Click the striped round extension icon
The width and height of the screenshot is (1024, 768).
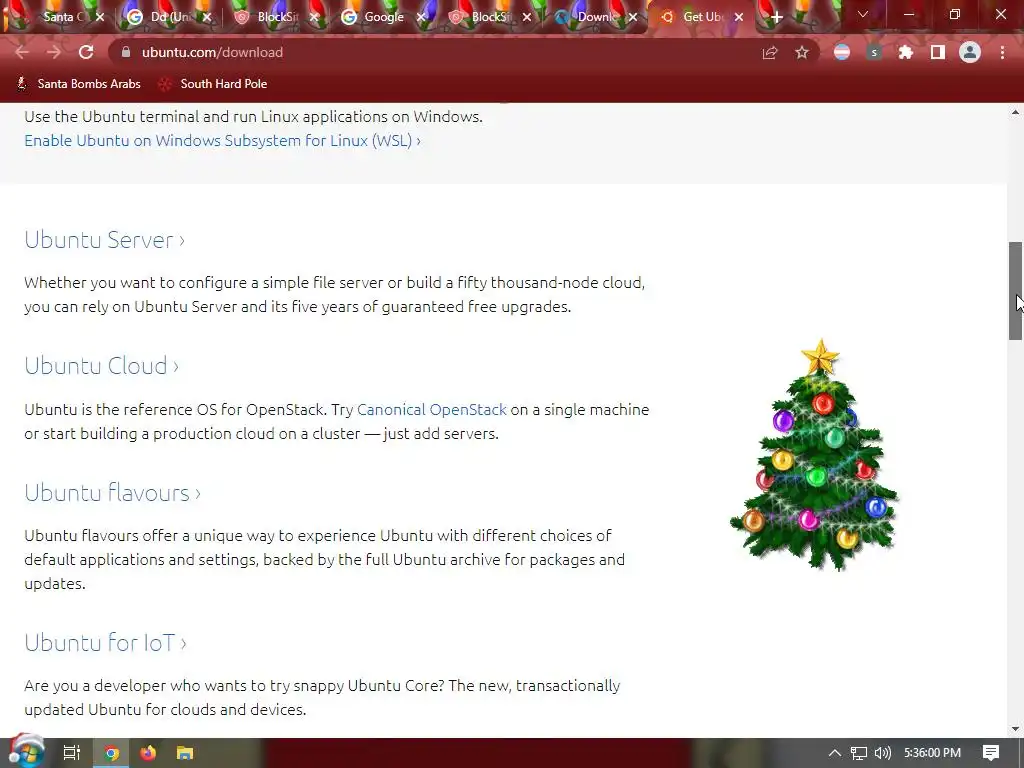point(842,52)
